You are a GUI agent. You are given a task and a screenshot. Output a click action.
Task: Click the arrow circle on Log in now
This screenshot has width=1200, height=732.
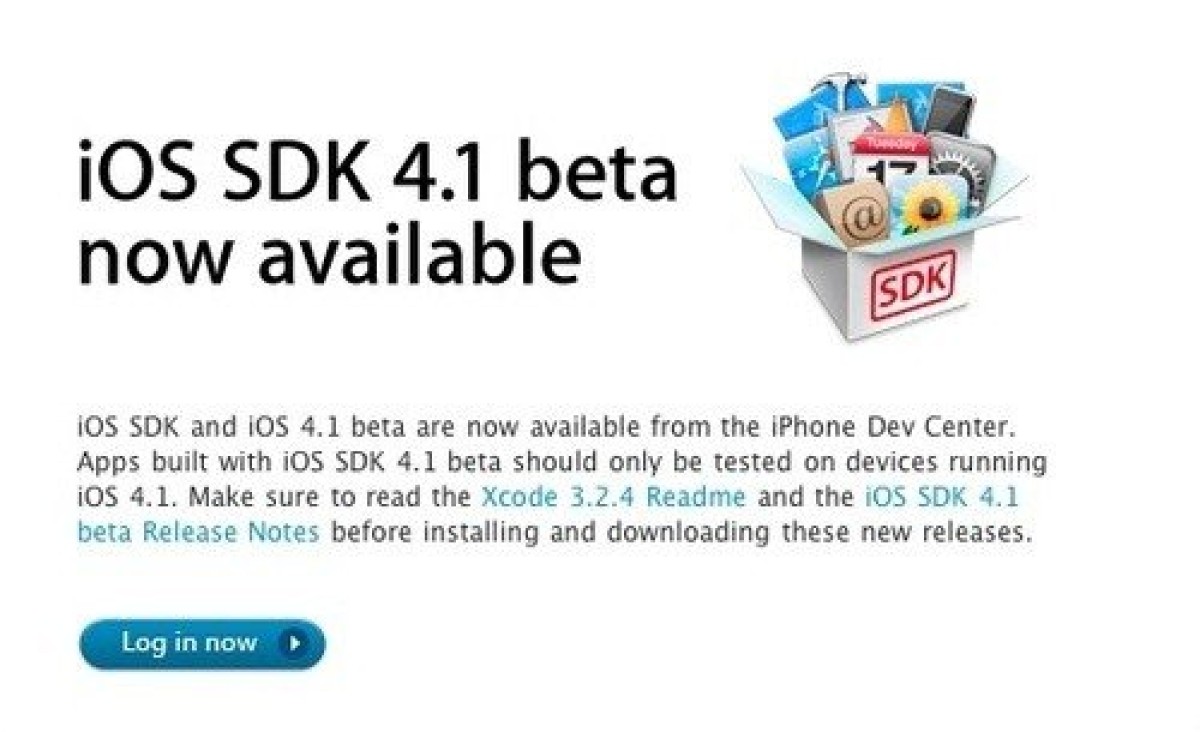pyautogui.click(x=294, y=643)
